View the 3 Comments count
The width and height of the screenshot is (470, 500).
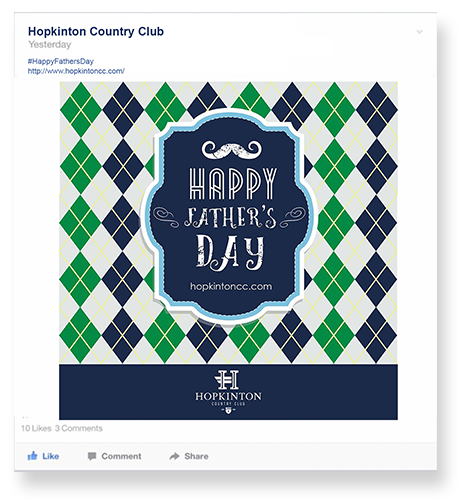(79, 428)
